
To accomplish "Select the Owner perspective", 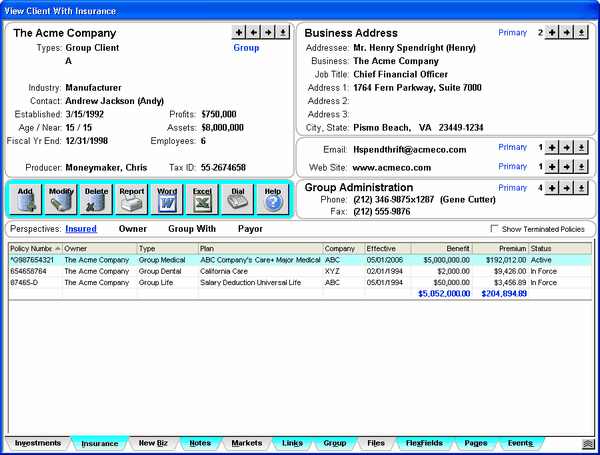I will 133,228.
